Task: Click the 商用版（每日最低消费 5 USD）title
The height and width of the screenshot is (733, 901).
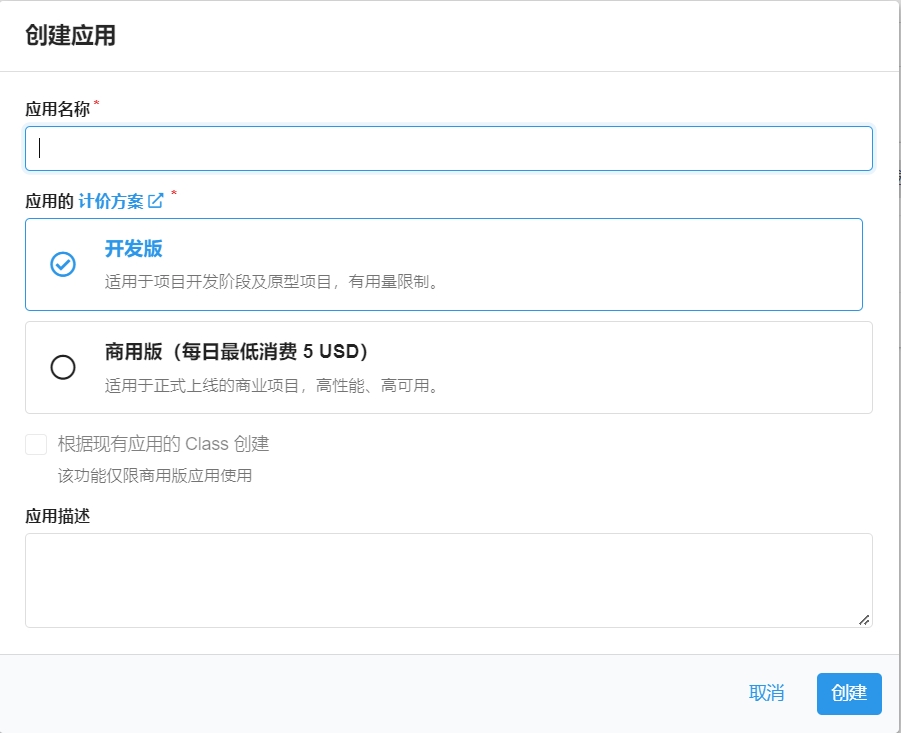Action: click(x=237, y=352)
